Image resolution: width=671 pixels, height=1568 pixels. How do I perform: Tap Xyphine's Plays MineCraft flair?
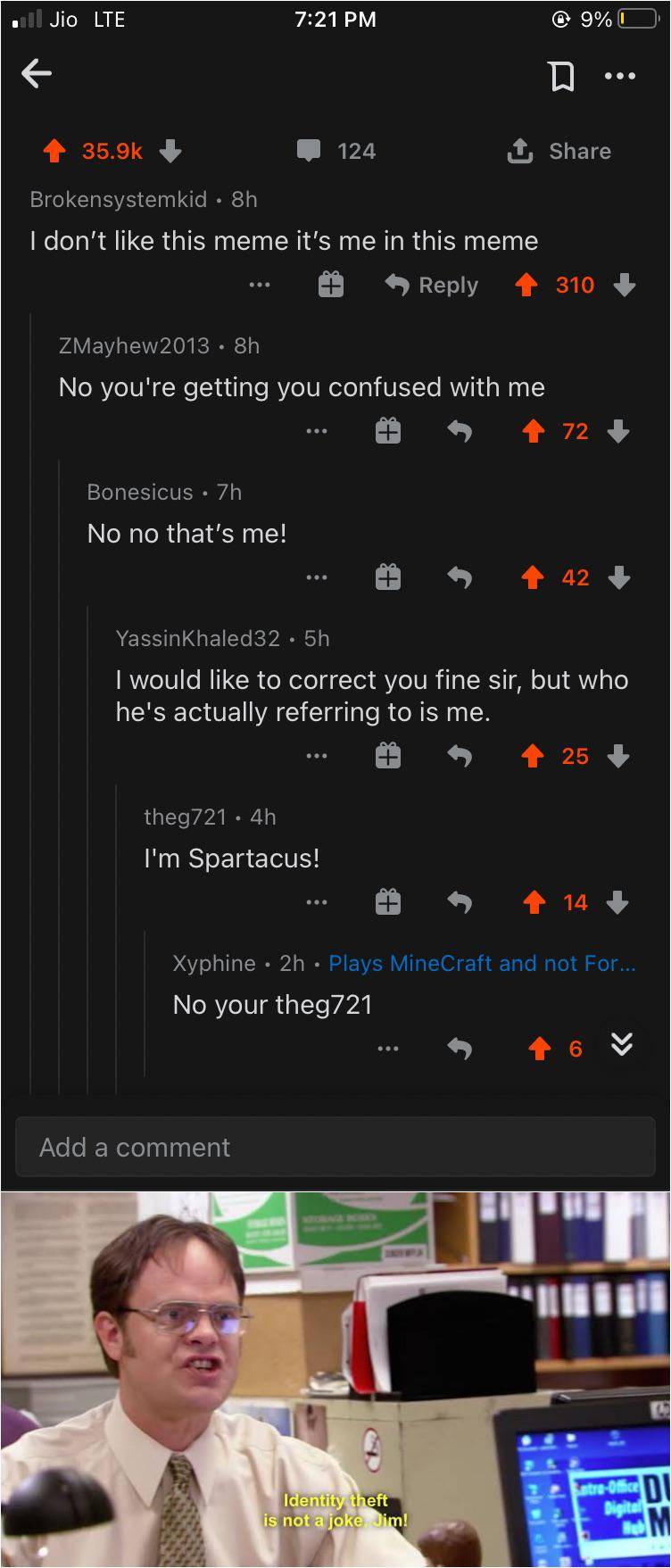click(482, 964)
